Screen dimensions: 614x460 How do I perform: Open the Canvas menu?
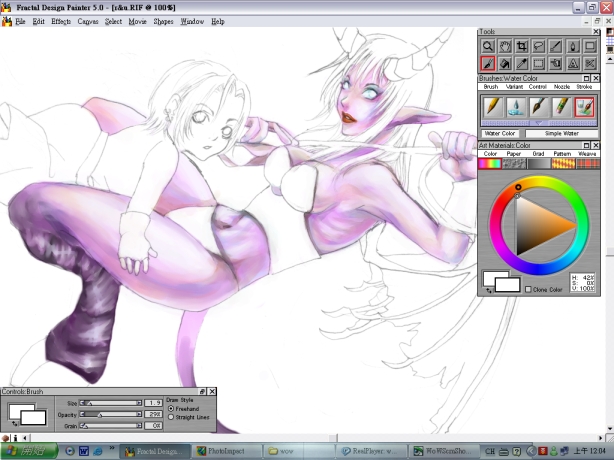click(x=88, y=22)
